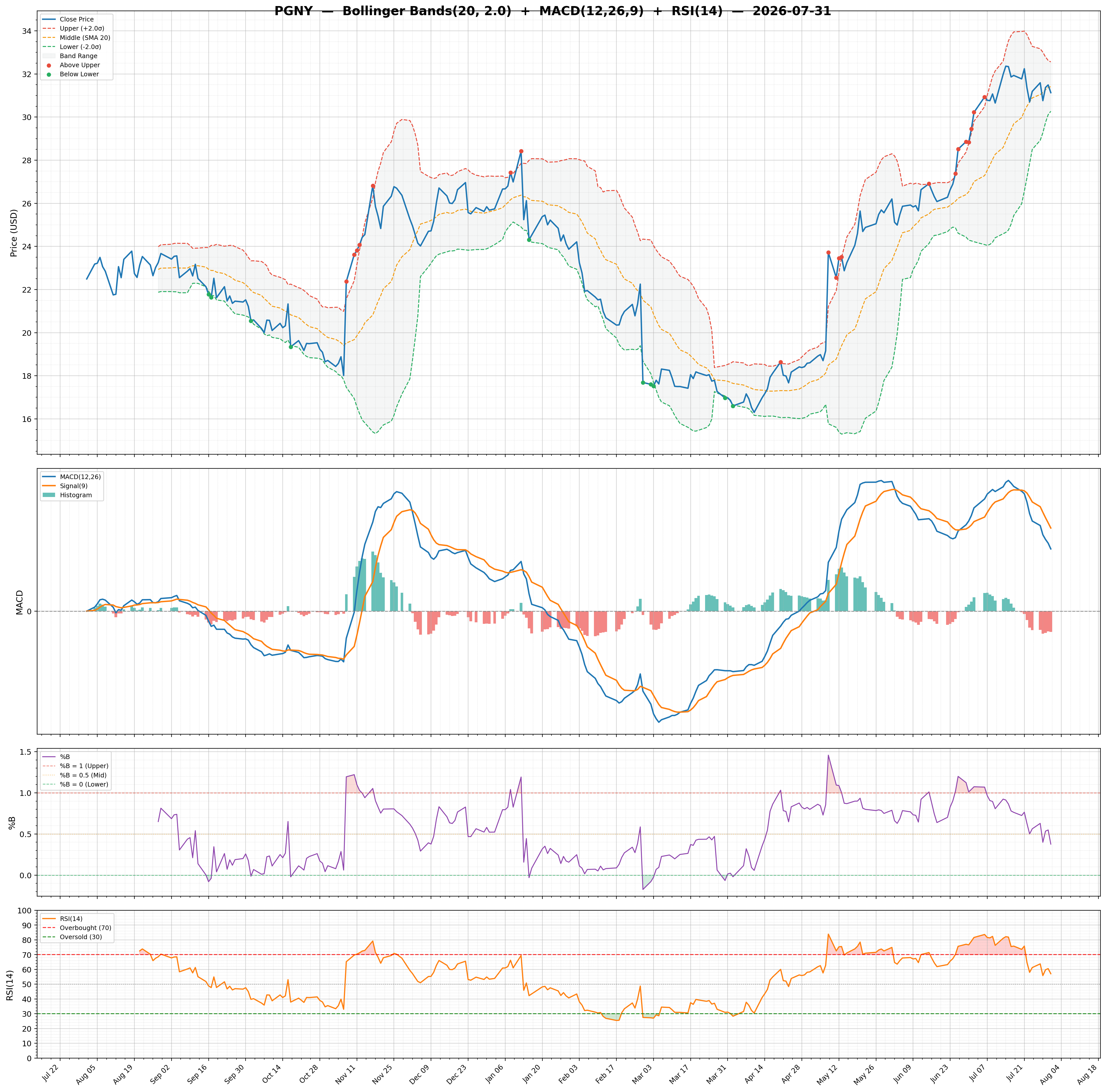This screenshot has height=1092, width=1106.
Task: Click the '1.5' tick on %B axis
Action: [25, 752]
